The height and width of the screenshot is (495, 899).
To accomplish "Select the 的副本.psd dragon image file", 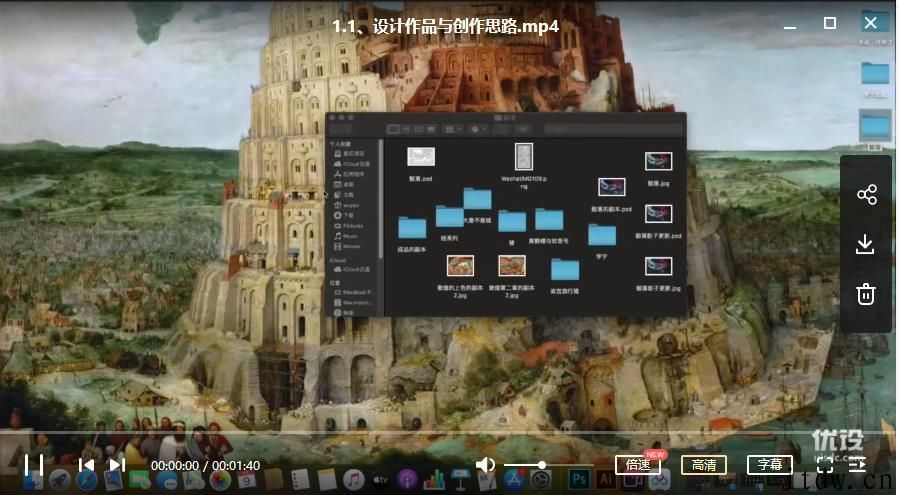I will tap(611, 187).
